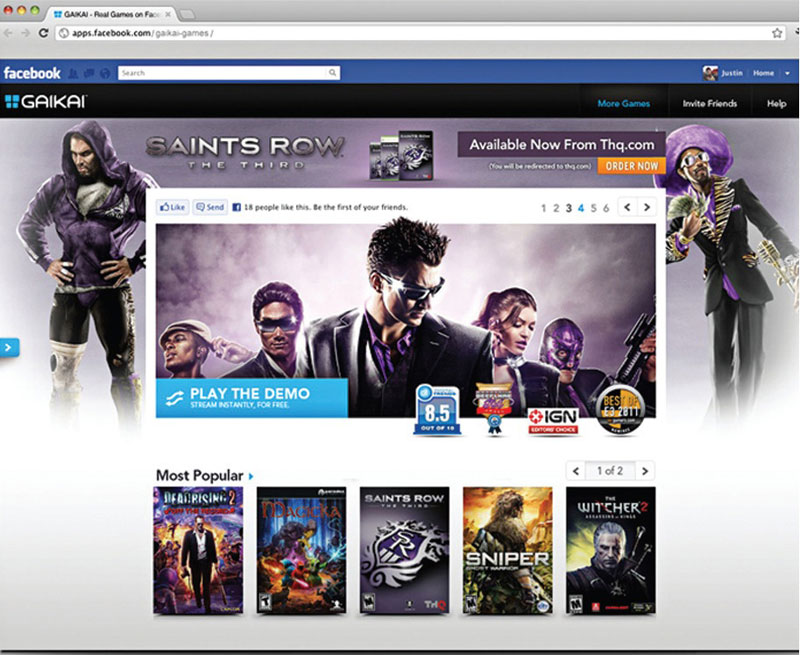
Task: Open Facebook notifications globe icon
Action: point(105,73)
